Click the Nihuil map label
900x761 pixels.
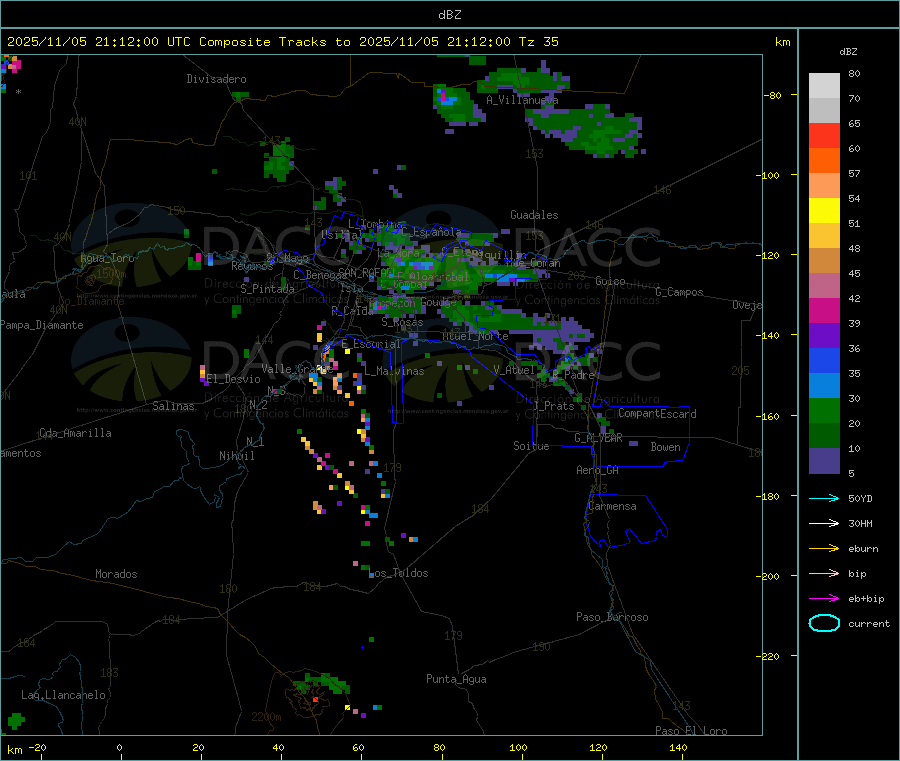(236, 456)
